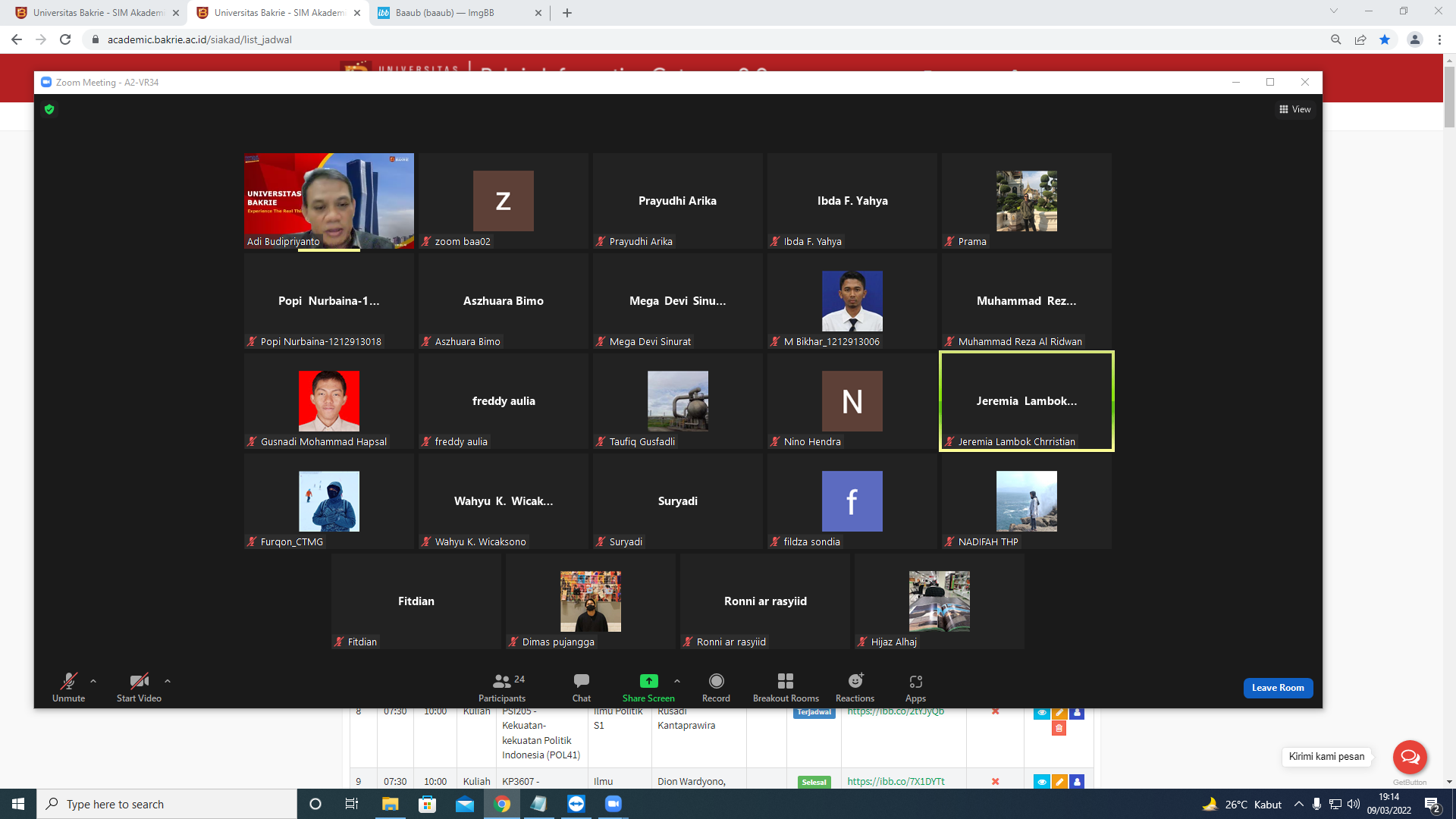Open the weather widget showing 26°C Kabut

coord(1242,804)
